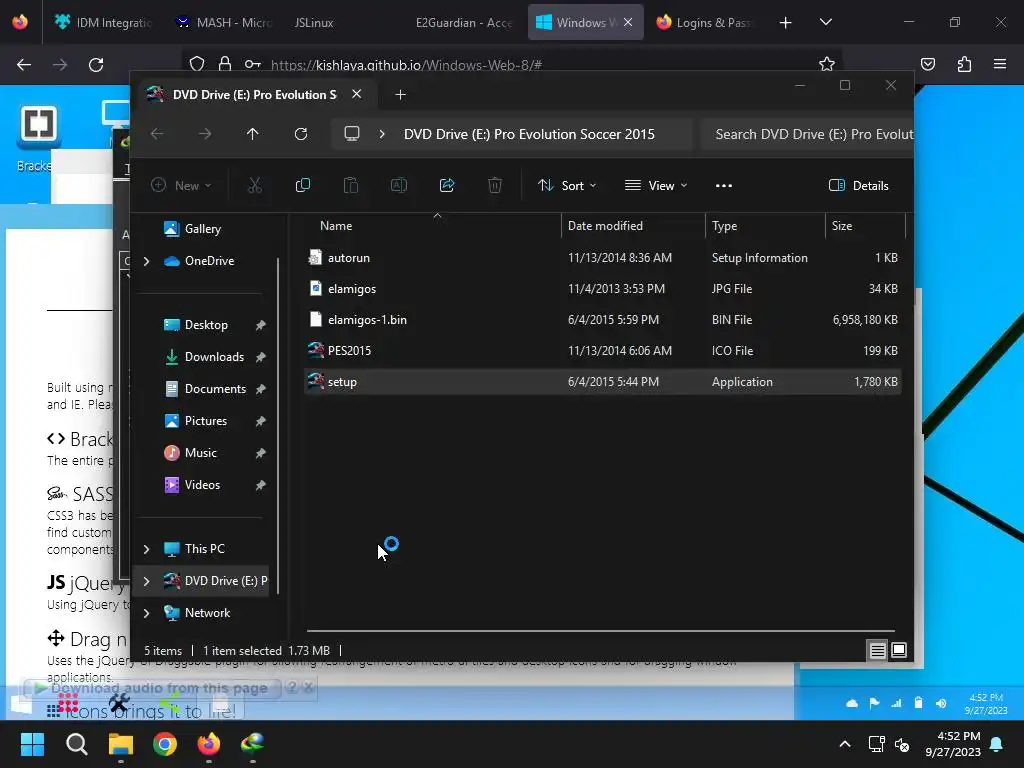Viewport: 1024px width, 768px height.
Task: Open the Windows Start menu
Action: 32,744
